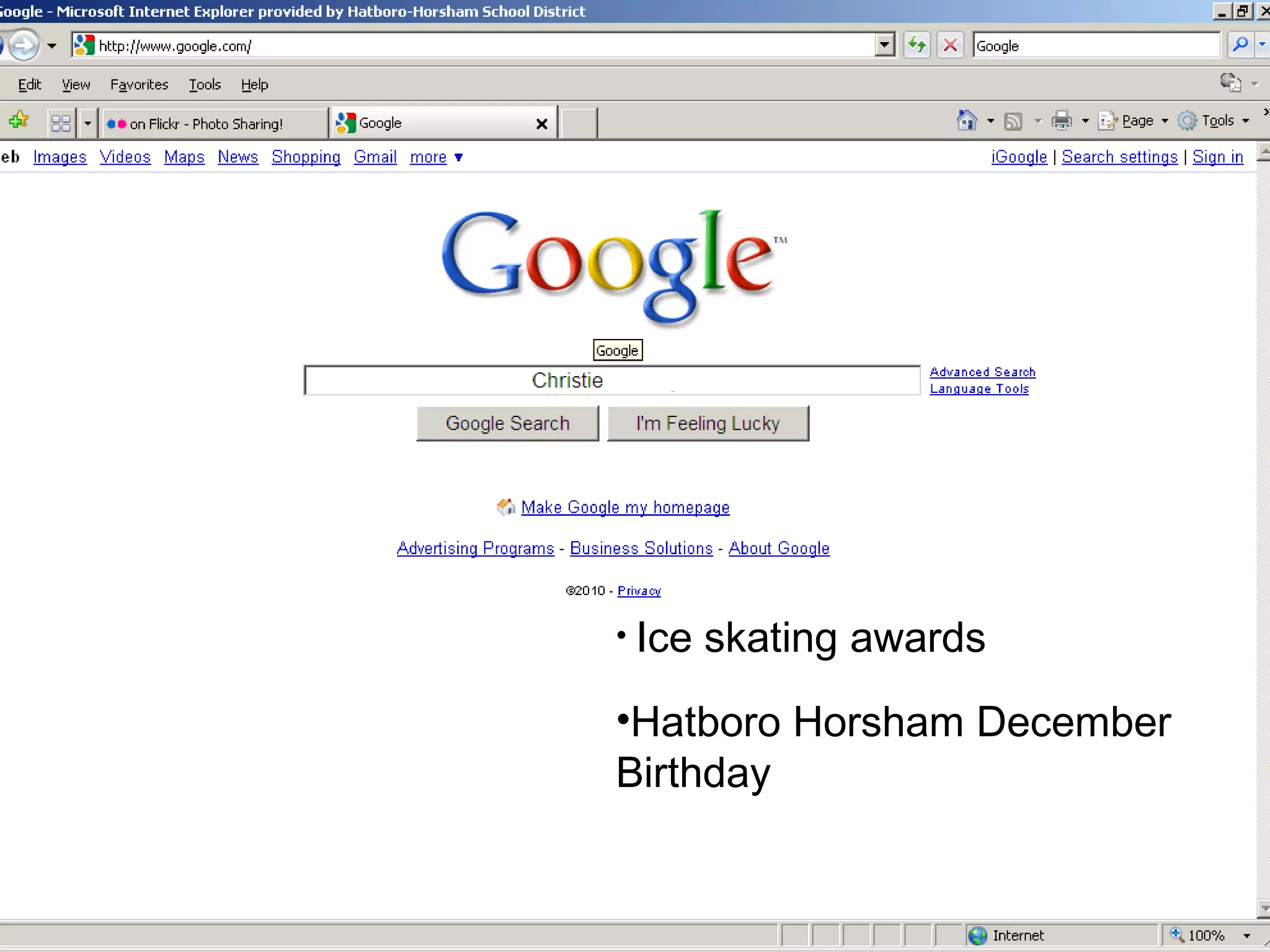This screenshot has width=1270, height=952.
Task: Open the About Google link
Action: coord(779,549)
